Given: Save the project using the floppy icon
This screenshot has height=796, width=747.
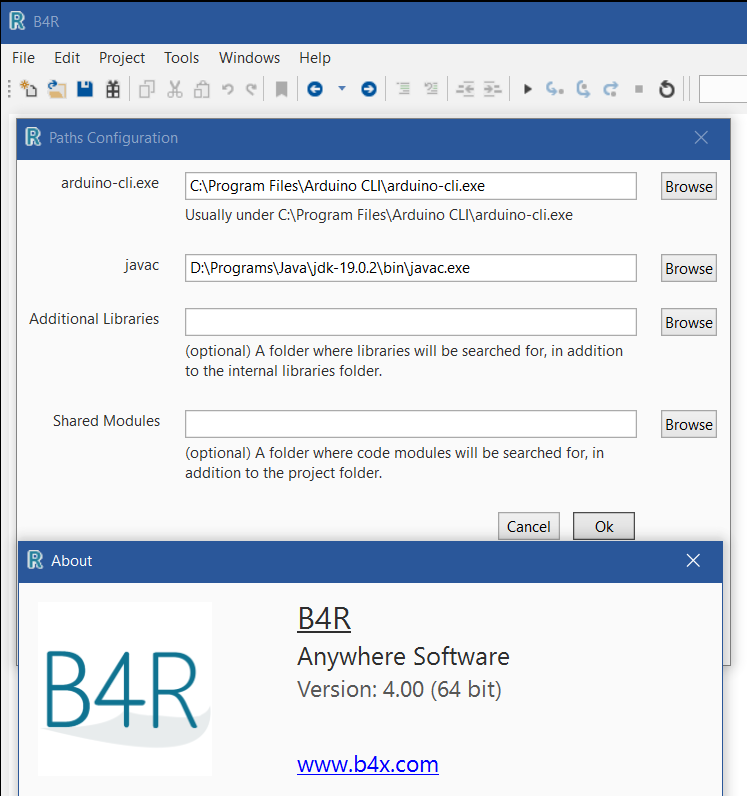Looking at the screenshot, I should 85,89.
